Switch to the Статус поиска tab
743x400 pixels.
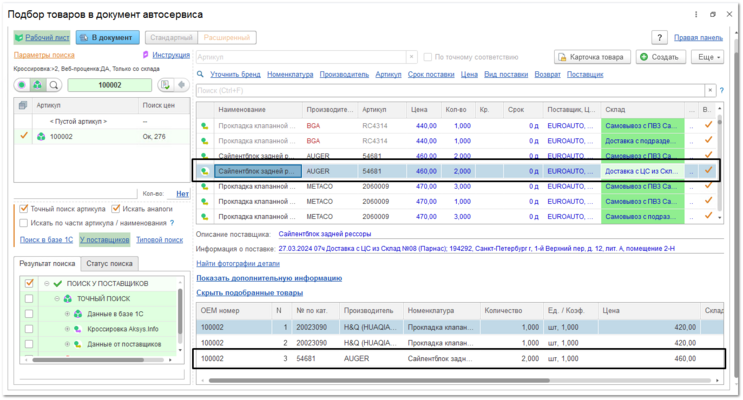109,264
